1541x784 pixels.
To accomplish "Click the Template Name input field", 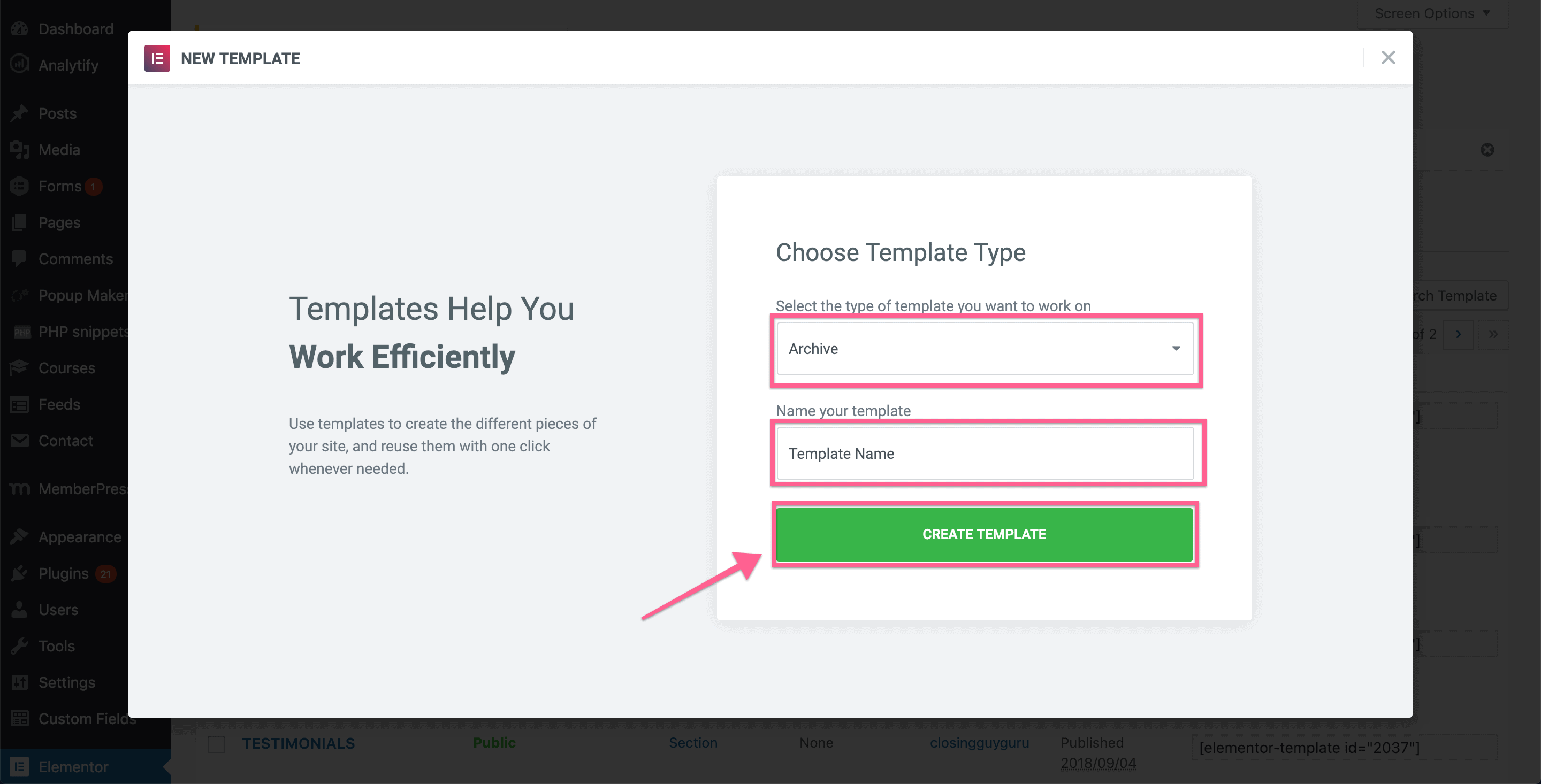I will click(985, 454).
